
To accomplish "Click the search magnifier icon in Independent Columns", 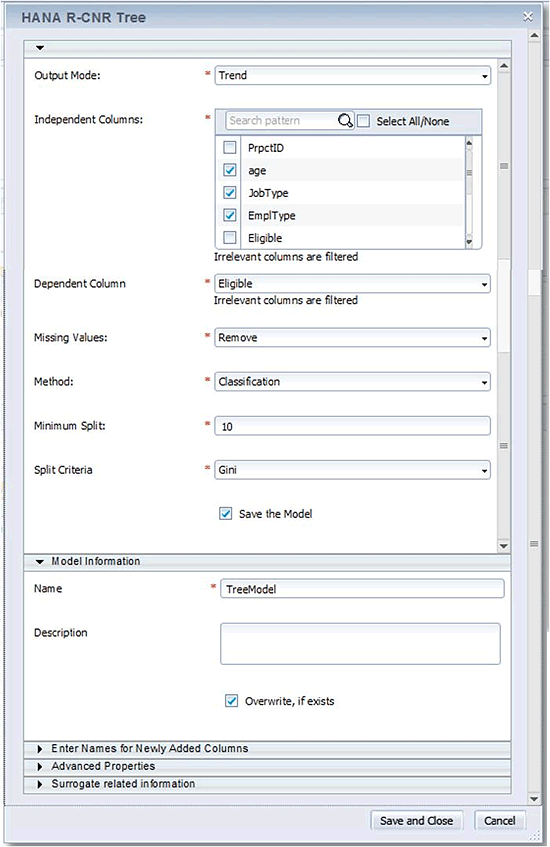I will click(345, 120).
